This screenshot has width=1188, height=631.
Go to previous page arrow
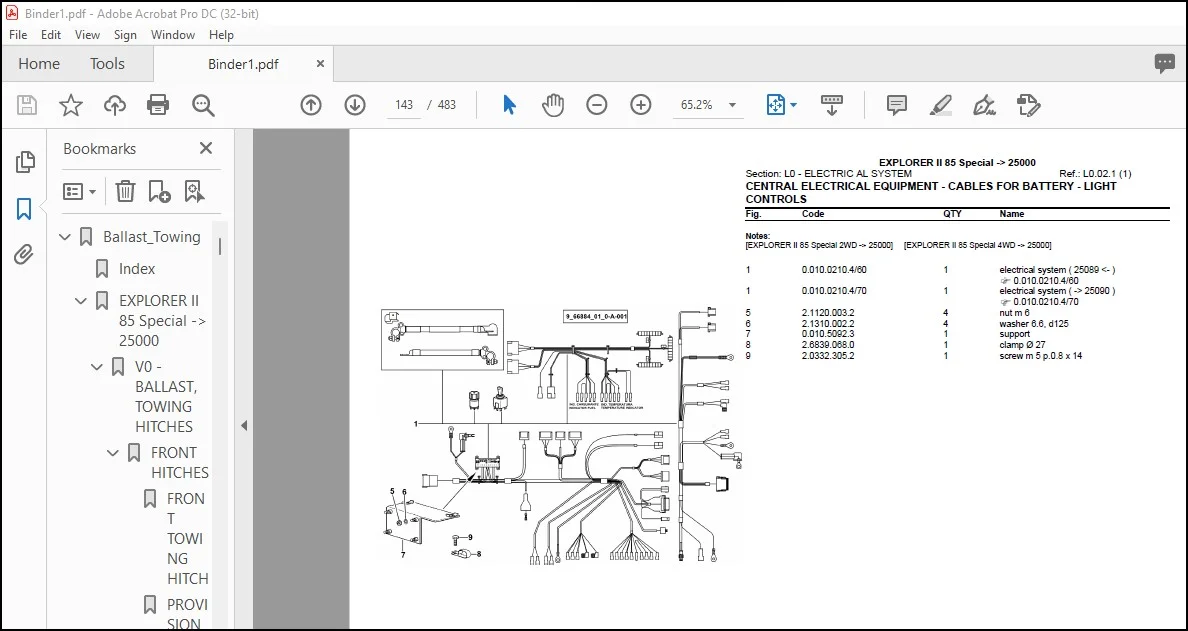point(311,105)
